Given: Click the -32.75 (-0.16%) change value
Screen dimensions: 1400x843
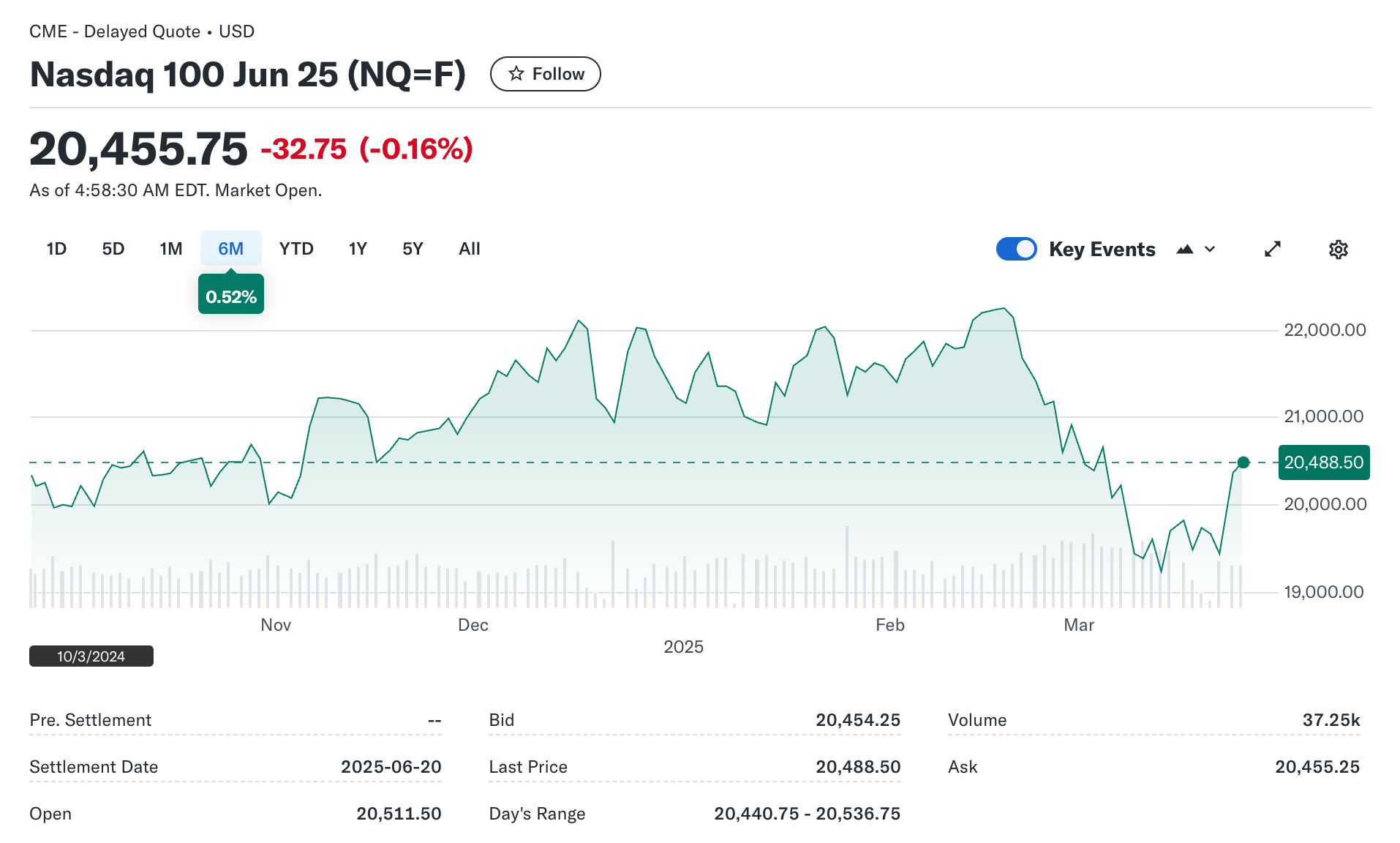Looking at the screenshot, I should tap(367, 149).
